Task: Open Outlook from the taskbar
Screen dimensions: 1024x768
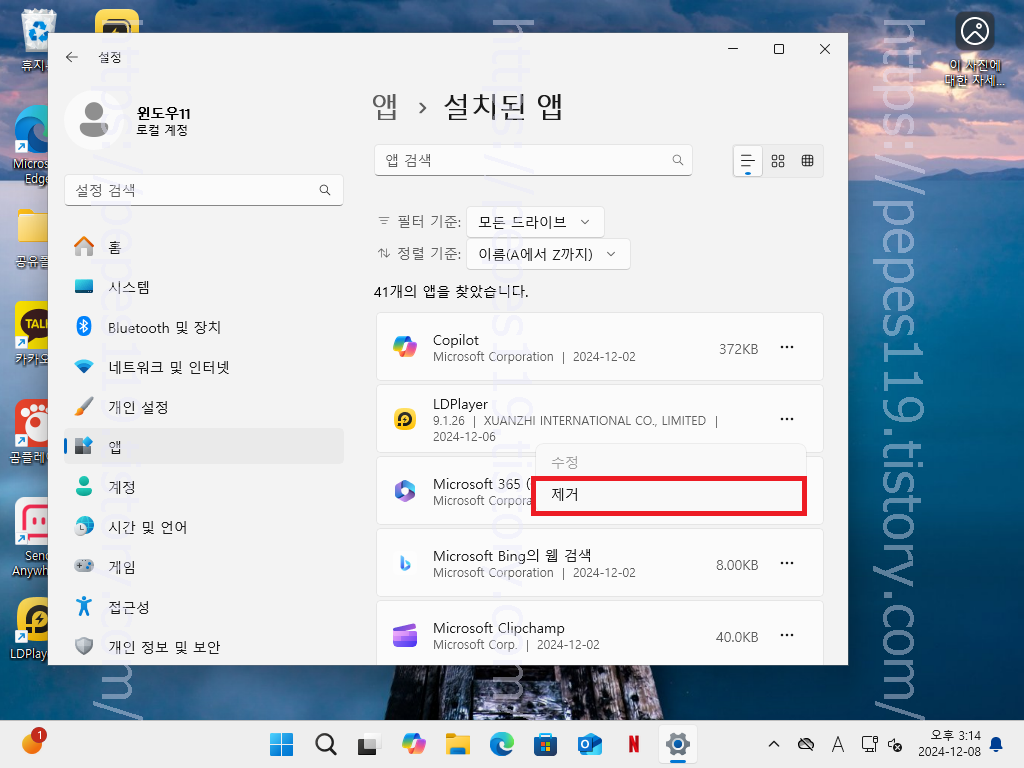Action: coord(590,744)
